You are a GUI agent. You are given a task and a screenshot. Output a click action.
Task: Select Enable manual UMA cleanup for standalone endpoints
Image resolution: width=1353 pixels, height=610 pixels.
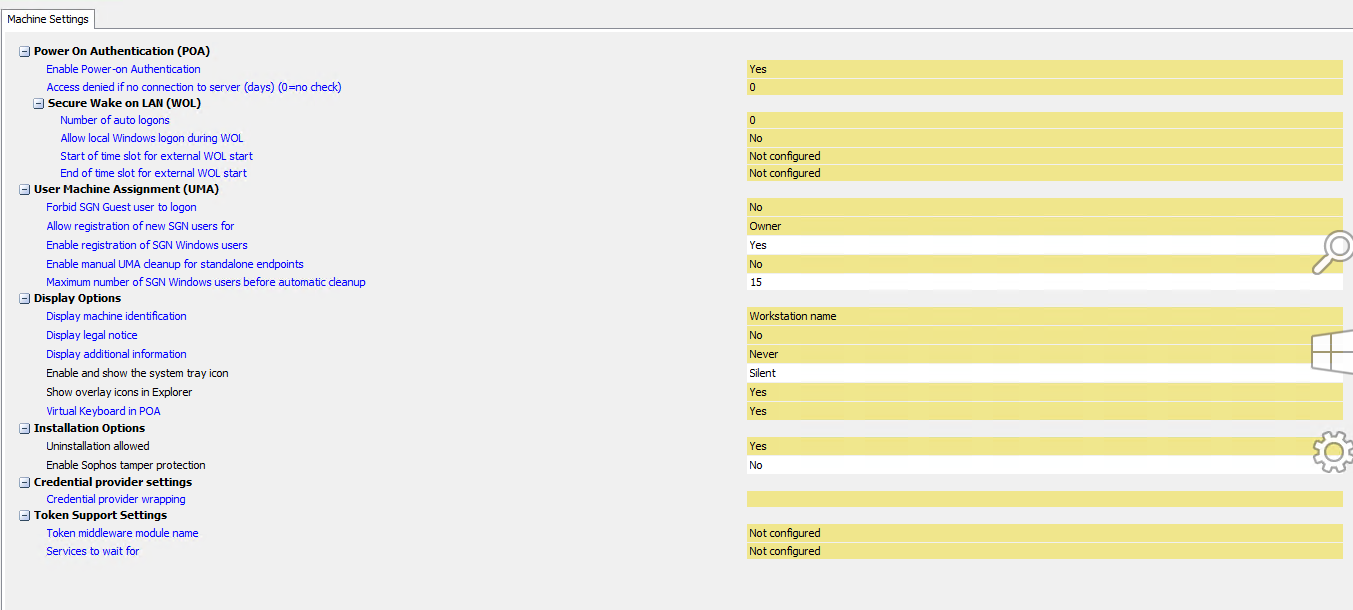[x=175, y=264]
